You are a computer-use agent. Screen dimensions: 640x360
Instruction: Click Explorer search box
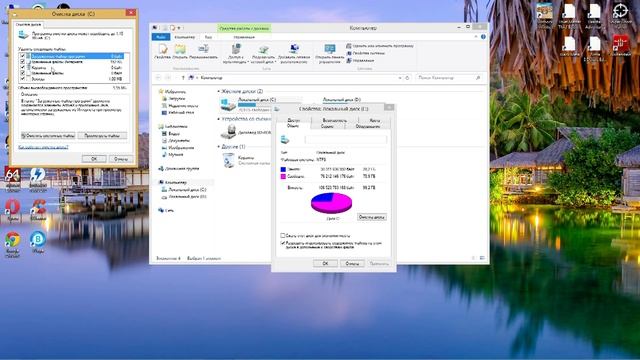449,78
